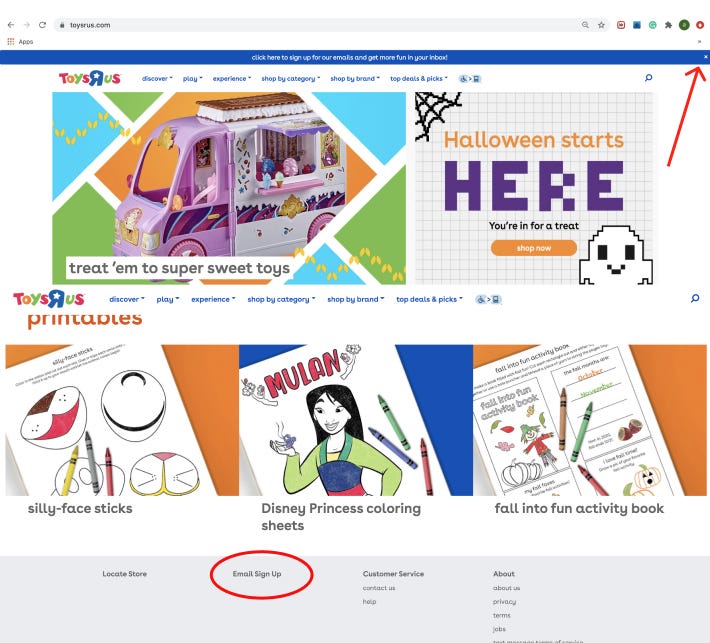Expand the top 'play' dropdown menu
Viewport: 710px width, 643px height.
pyautogui.click(x=192, y=78)
